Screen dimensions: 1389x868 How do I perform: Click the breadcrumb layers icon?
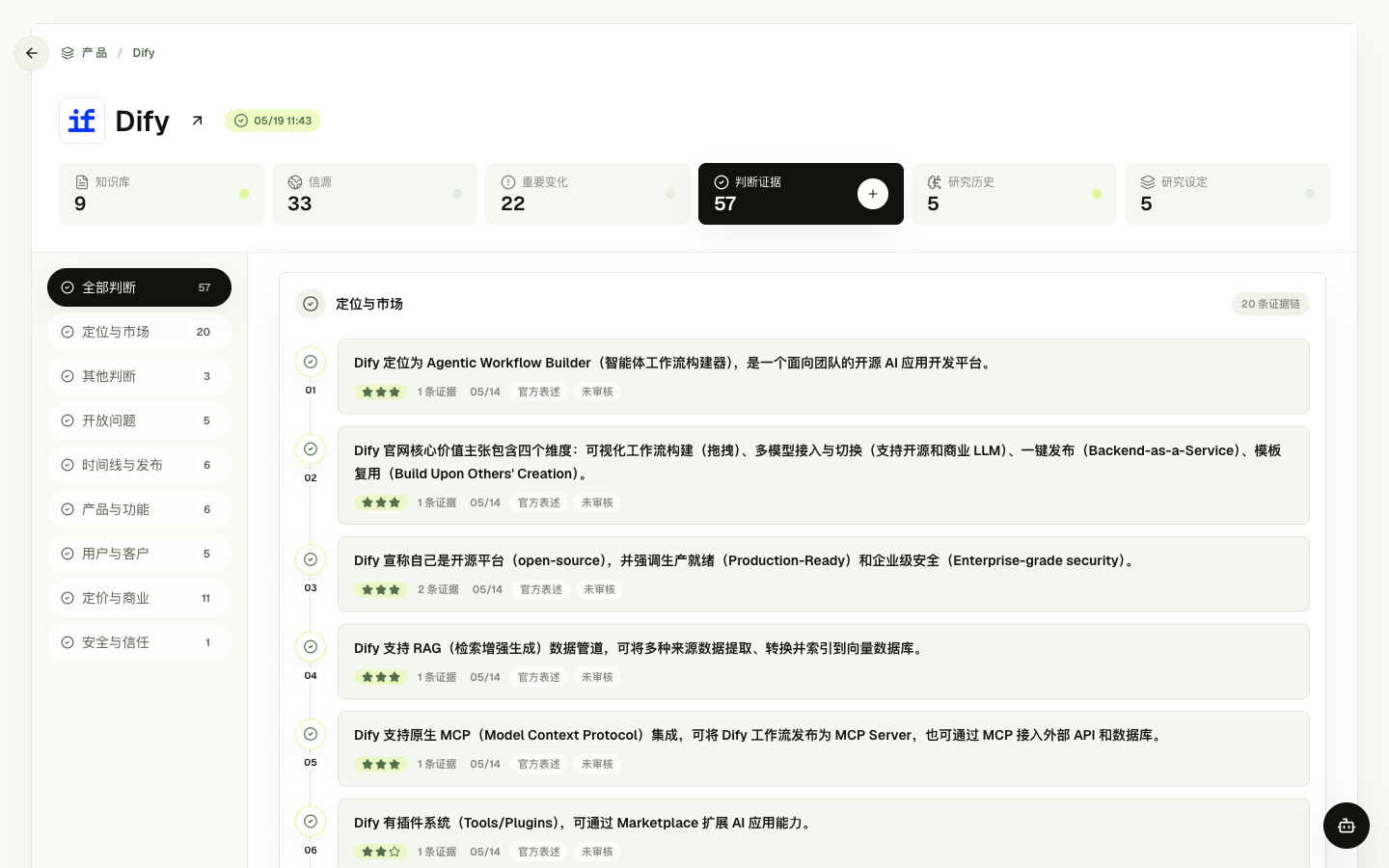click(68, 53)
